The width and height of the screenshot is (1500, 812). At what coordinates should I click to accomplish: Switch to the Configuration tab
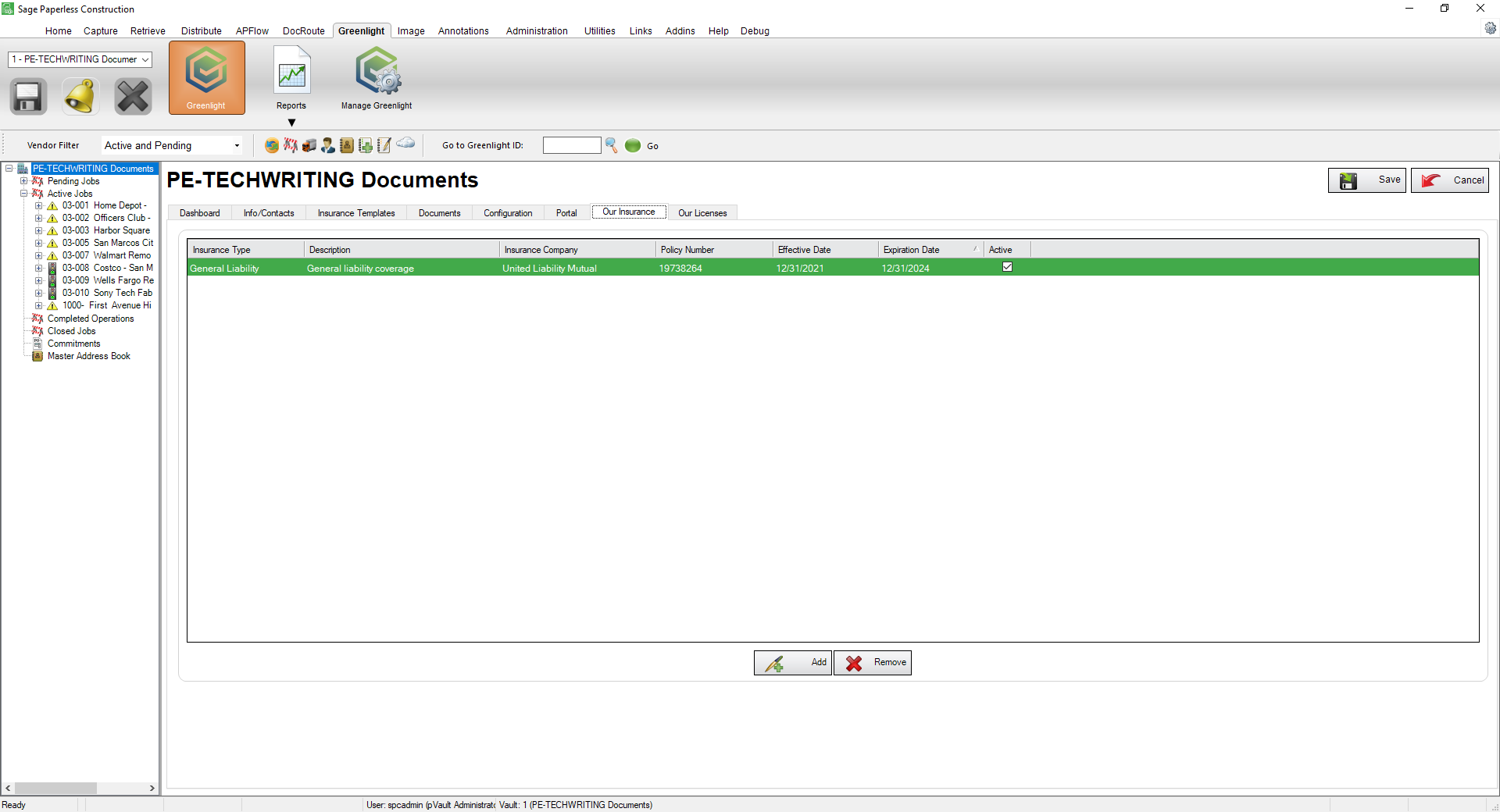[x=508, y=213]
